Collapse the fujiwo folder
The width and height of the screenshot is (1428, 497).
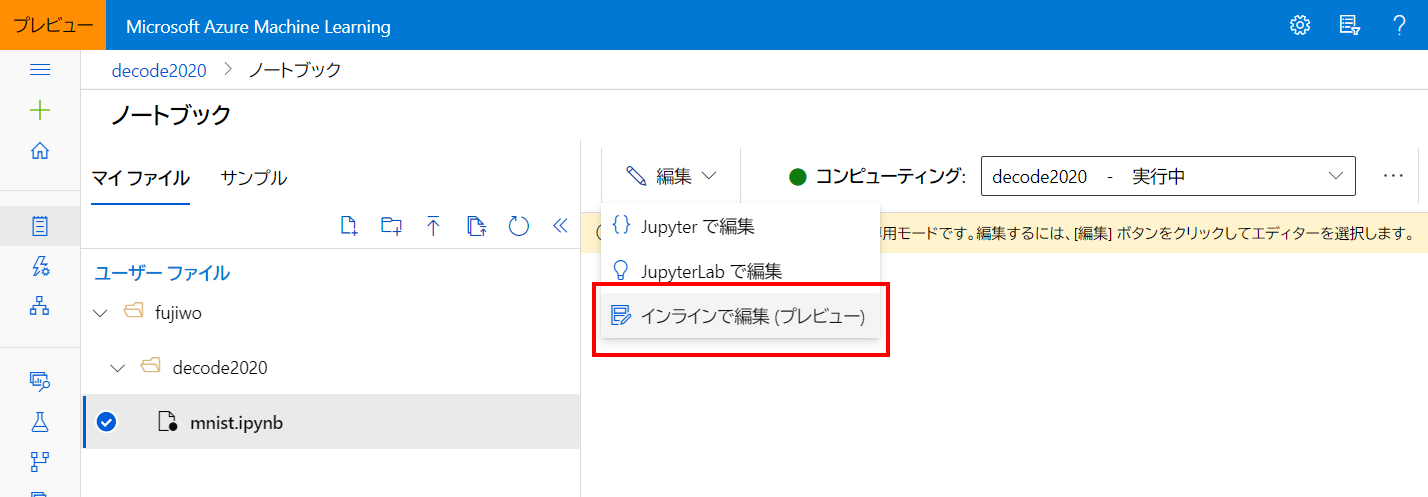[100, 313]
